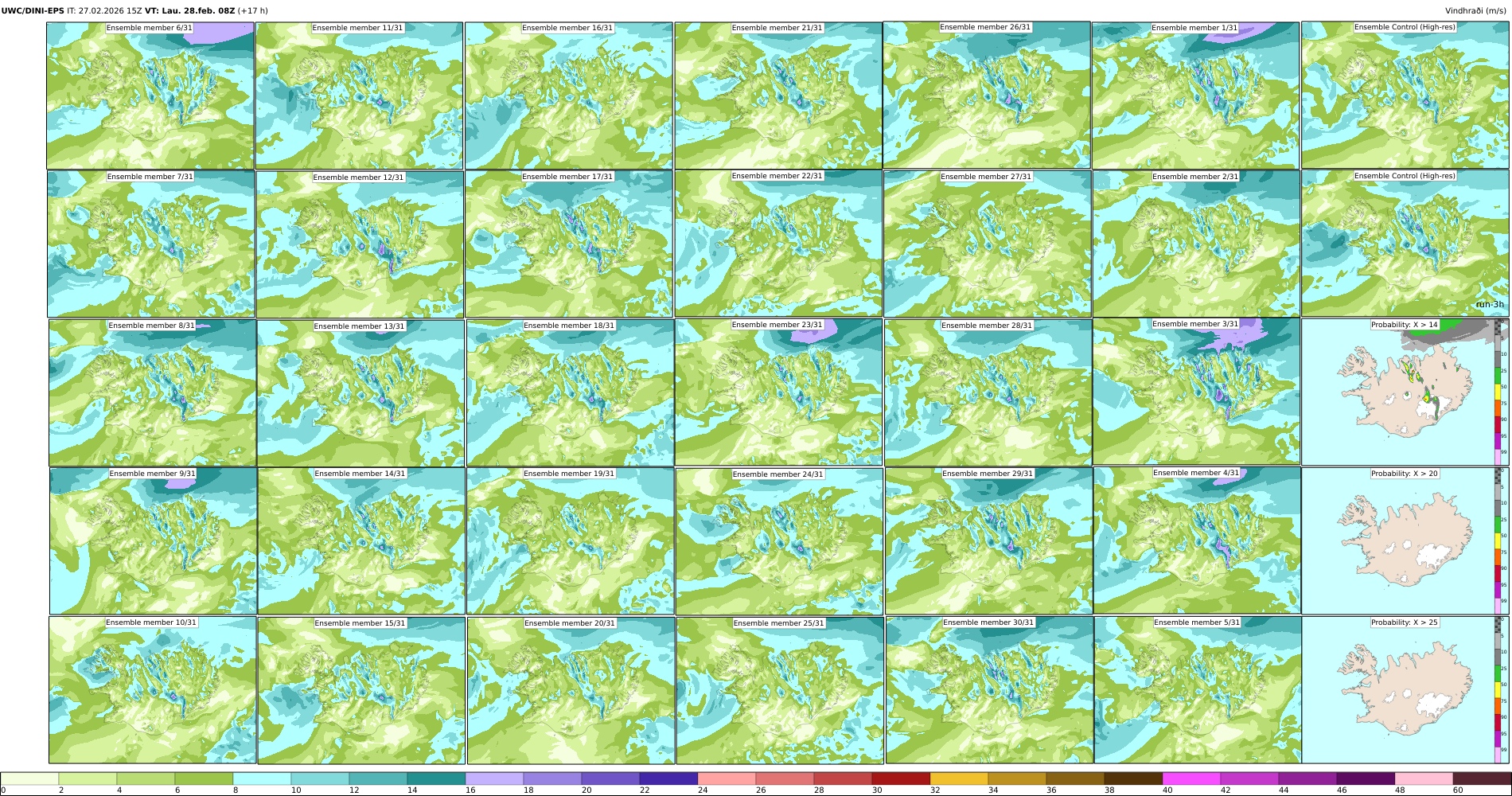Click the 24–26 m/s pink legend swatch

(x=727, y=779)
